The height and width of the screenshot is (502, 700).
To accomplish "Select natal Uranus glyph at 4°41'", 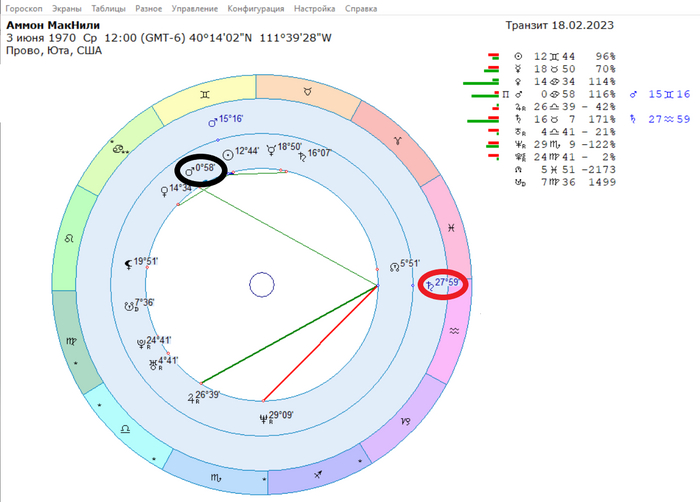I will 154,364.
